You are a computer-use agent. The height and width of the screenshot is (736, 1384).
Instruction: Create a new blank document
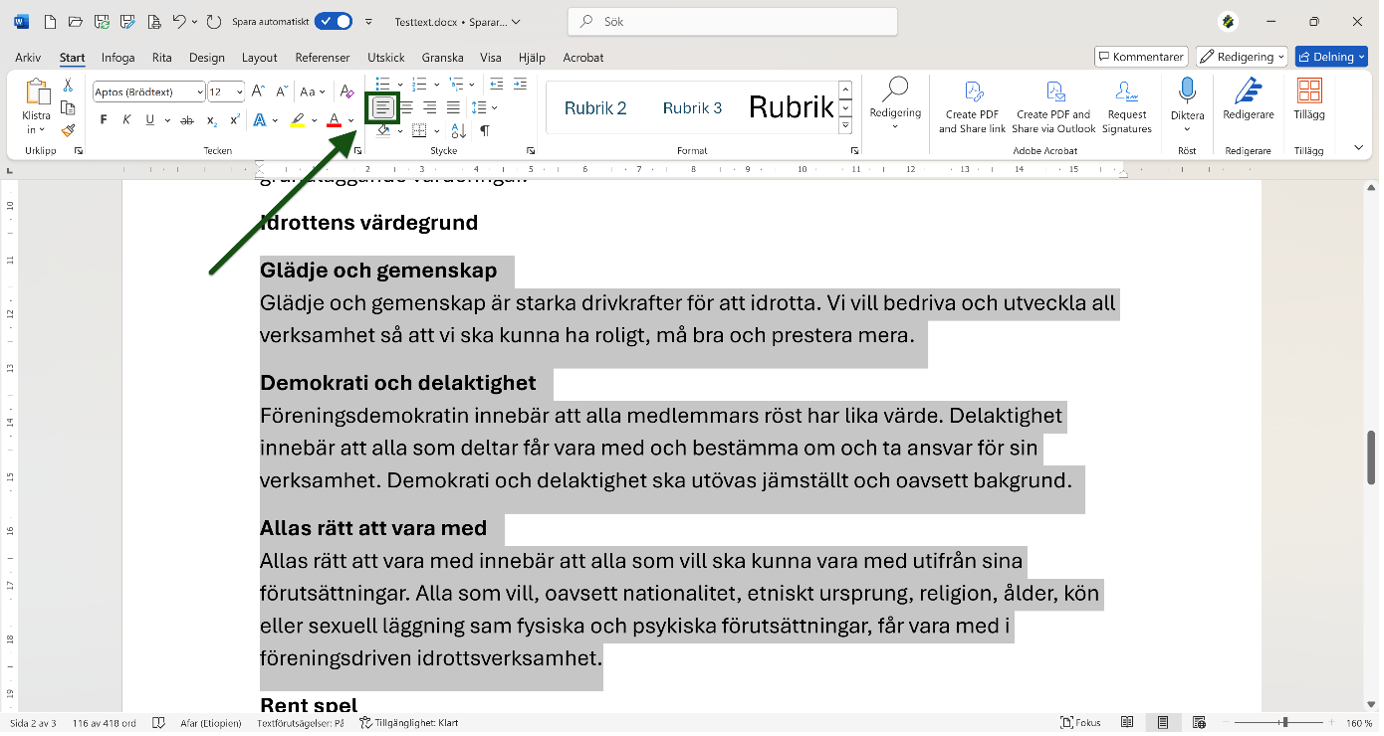50,21
